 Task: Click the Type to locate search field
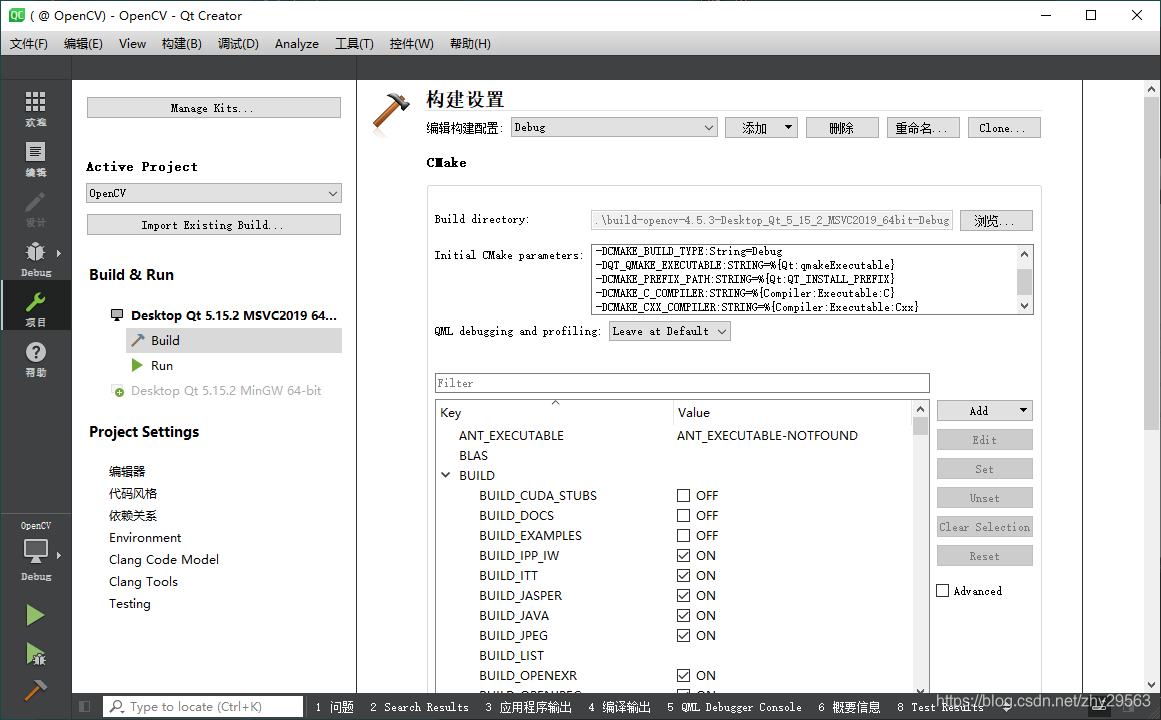click(203, 707)
